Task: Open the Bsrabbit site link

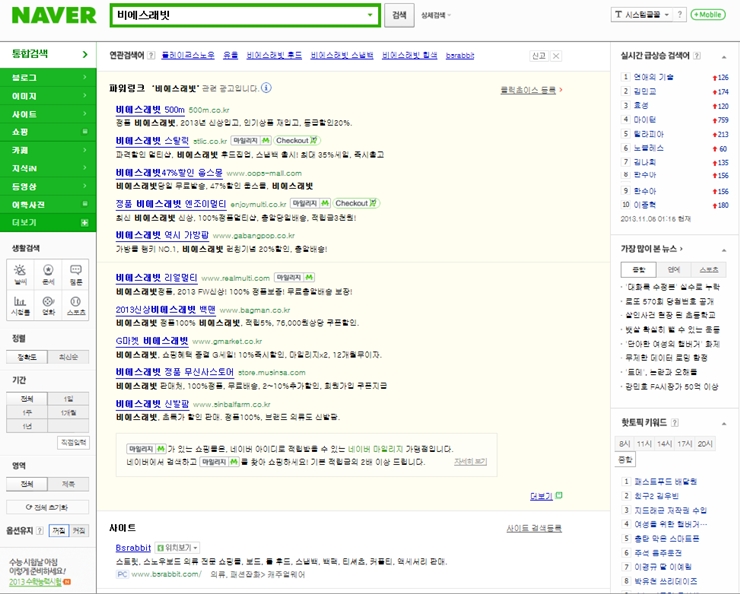Action: pyautogui.click(x=133, y=548)
